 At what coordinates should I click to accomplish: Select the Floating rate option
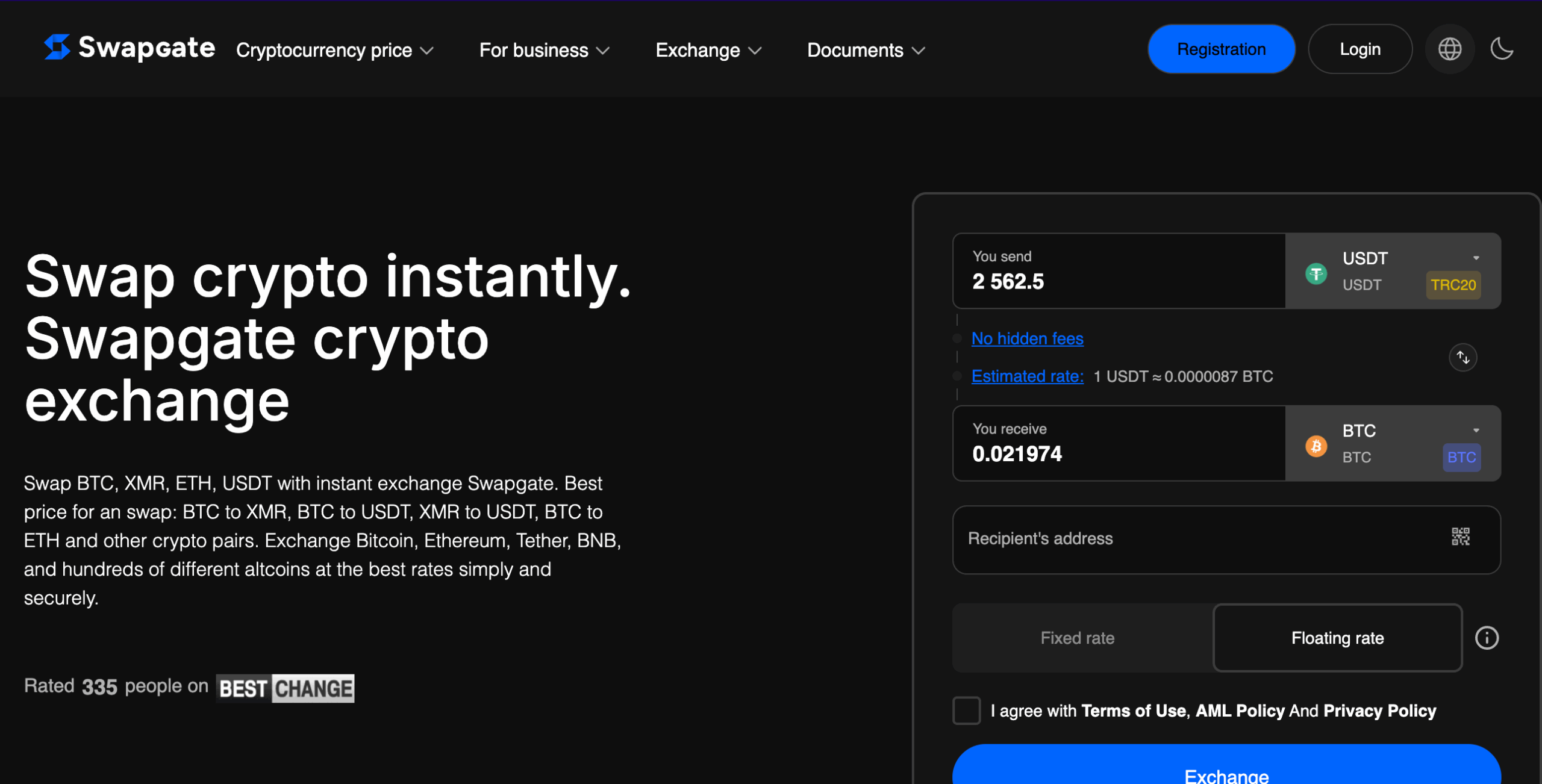pos(1337,638)
